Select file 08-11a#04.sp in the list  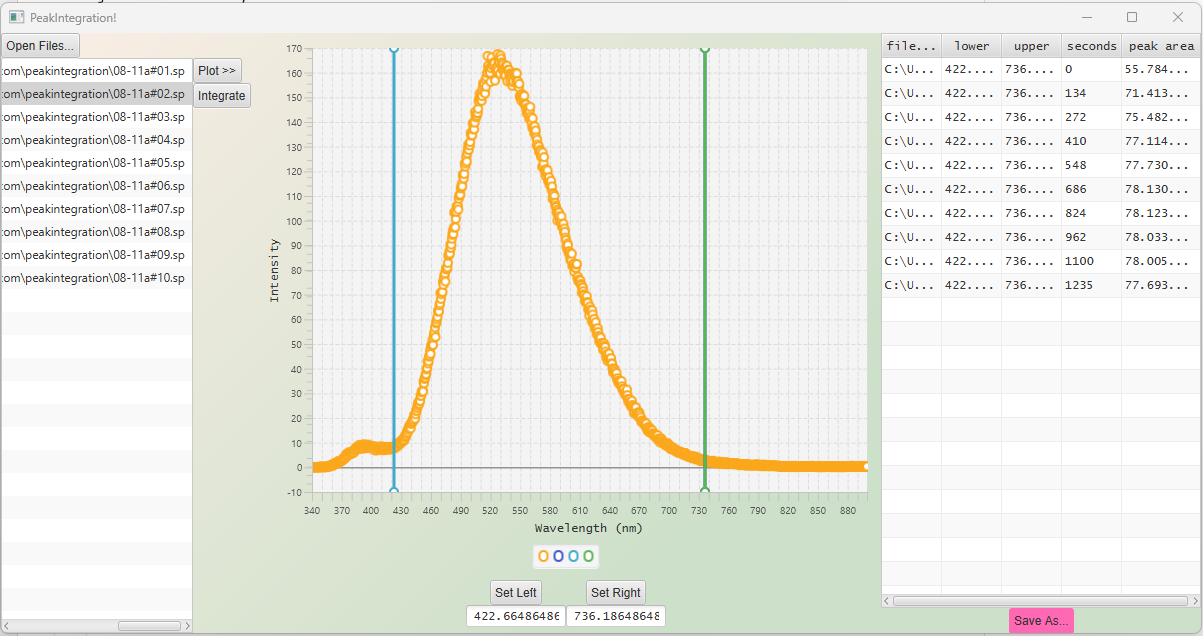pyautogui.click(x=96, y=140)
